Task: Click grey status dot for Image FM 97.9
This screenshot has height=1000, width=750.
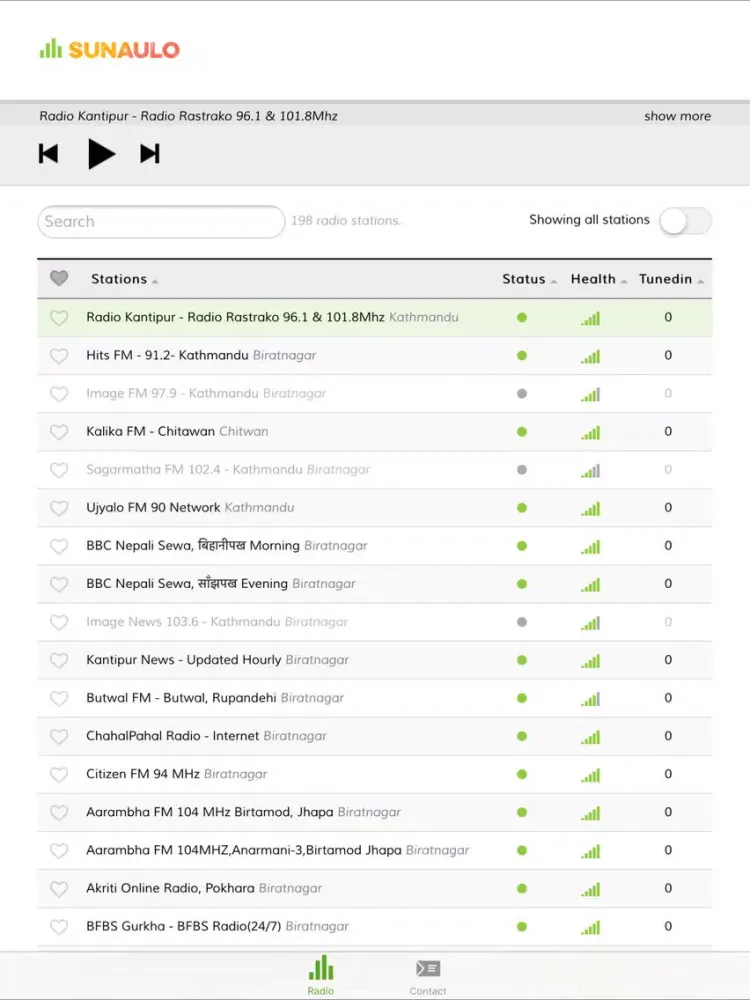Action: pyautogui.click(x=522, y=393)
